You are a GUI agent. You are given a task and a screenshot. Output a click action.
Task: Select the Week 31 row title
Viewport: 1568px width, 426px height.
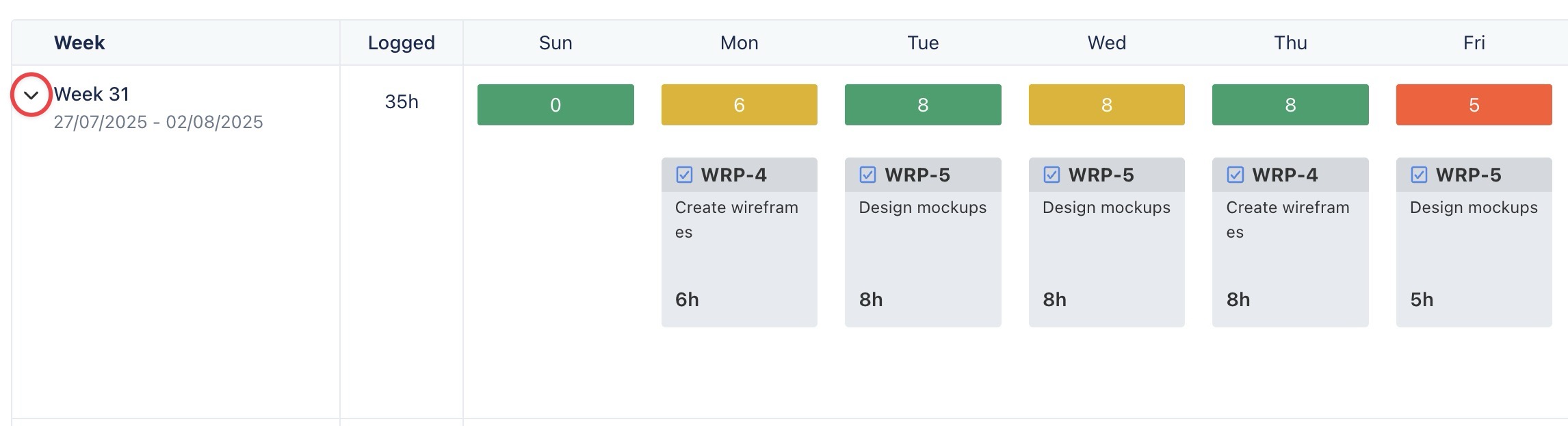point(92,94)
